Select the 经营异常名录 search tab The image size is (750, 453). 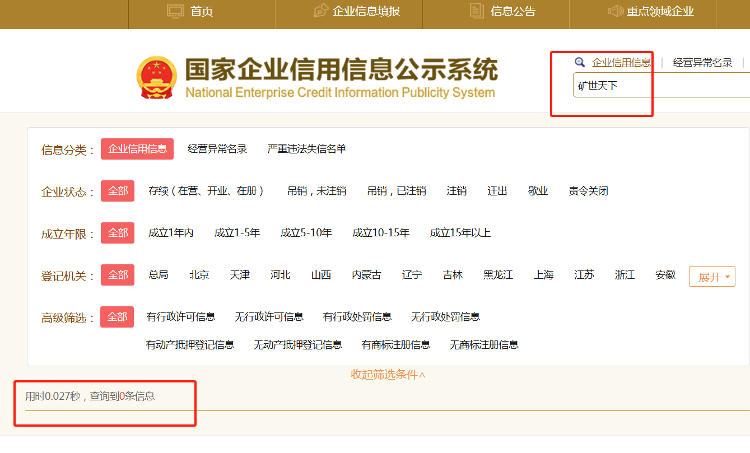[x=702, y=63]
